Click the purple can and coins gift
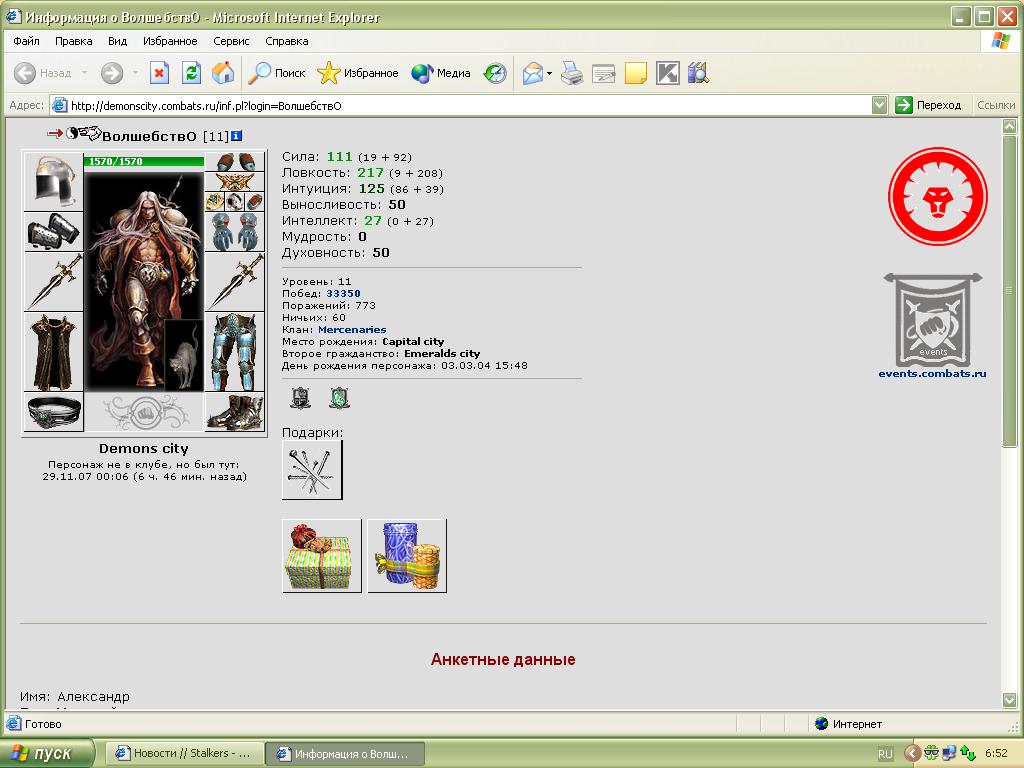 tap(407, 556)
